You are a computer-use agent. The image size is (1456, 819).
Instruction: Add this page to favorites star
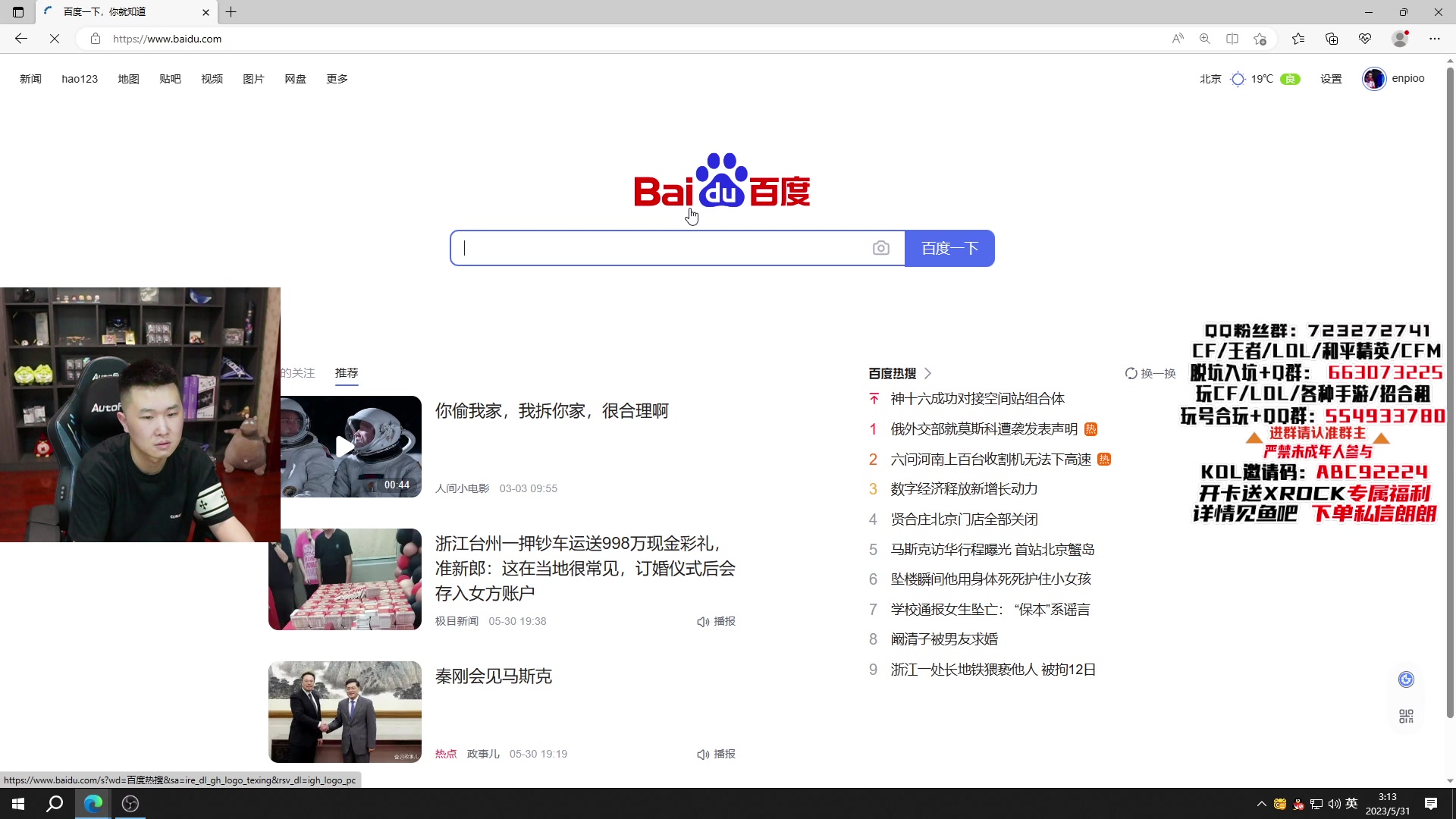[1260, 39]
